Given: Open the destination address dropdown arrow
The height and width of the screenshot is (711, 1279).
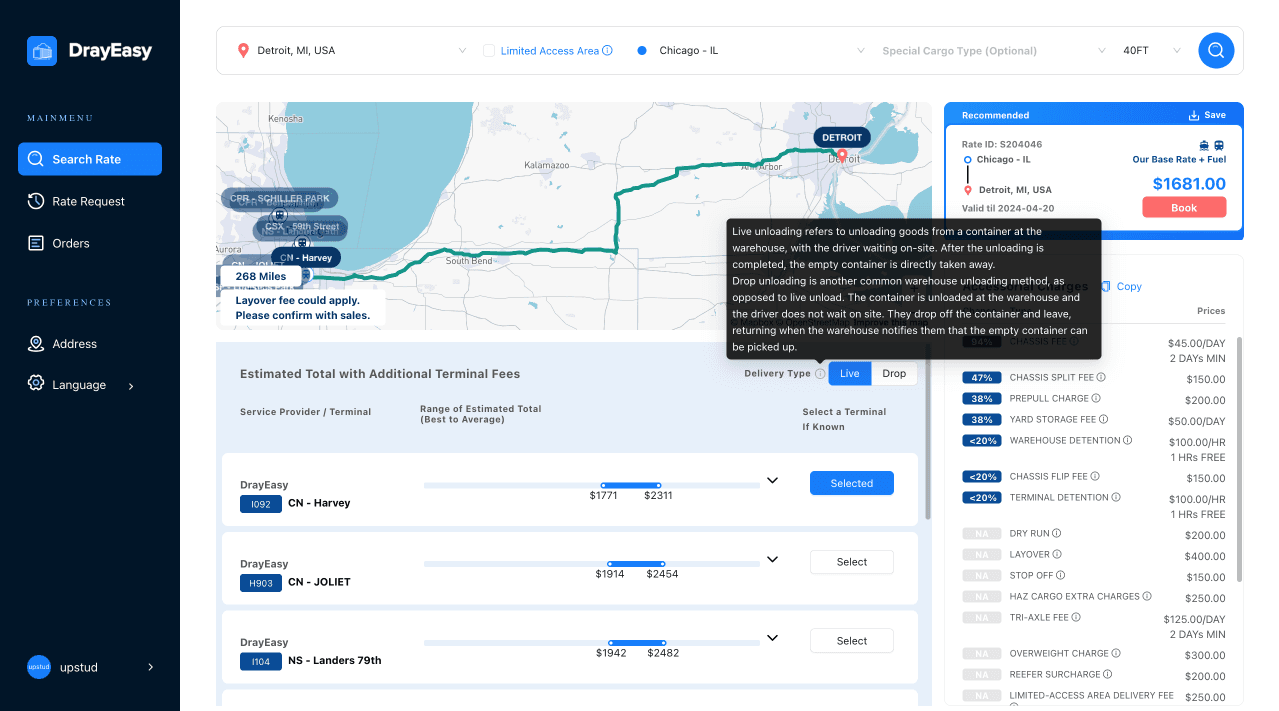Looking at the screenshot, I should [462, 50].
